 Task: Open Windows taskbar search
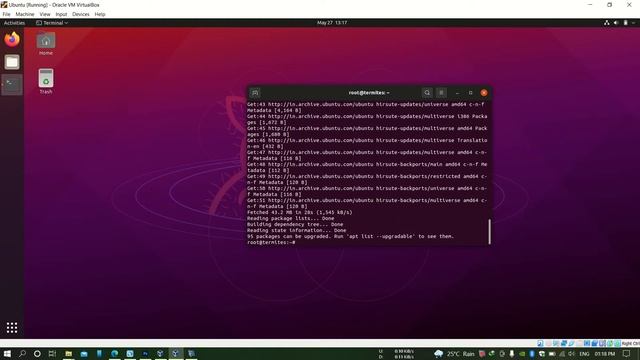[x=22, y=353]
